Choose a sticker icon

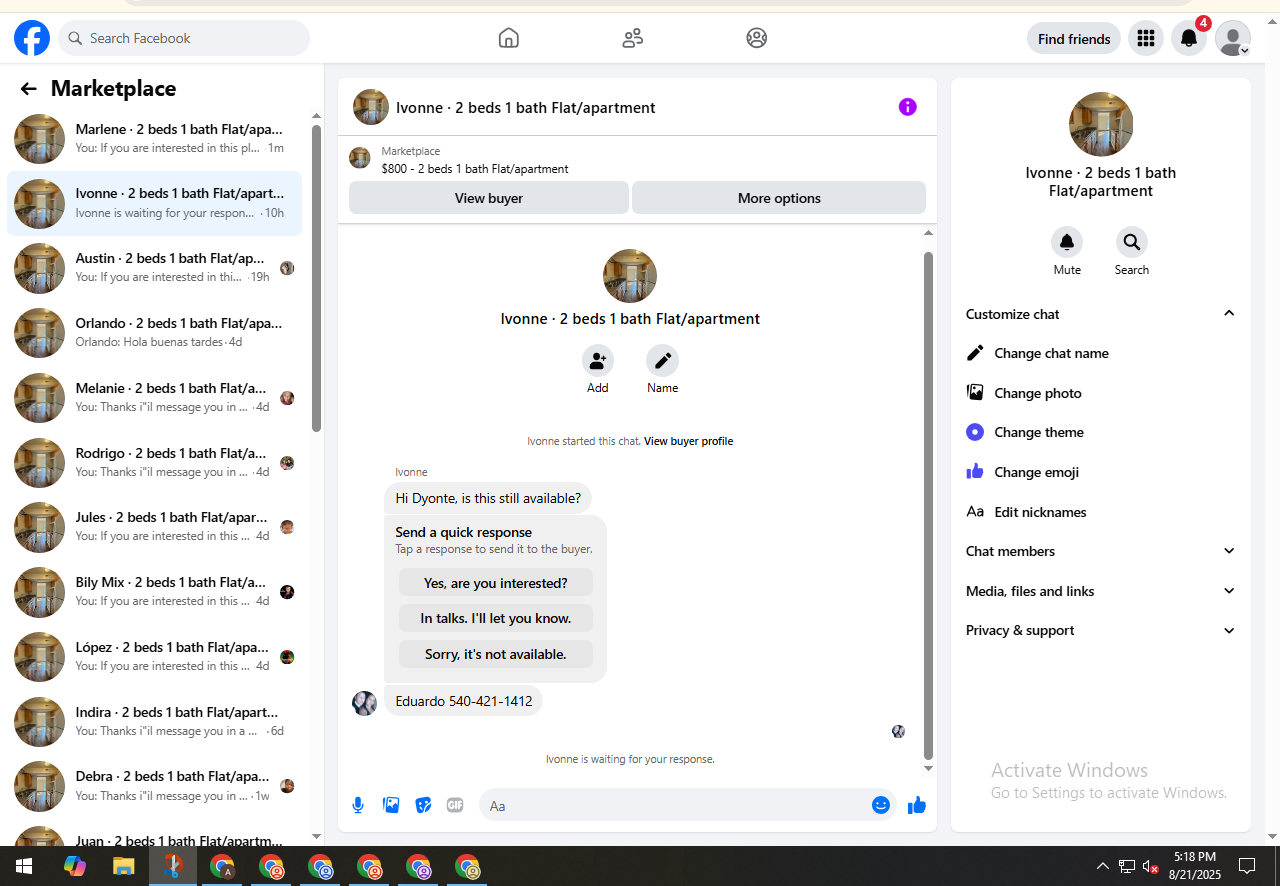[423, 805]
